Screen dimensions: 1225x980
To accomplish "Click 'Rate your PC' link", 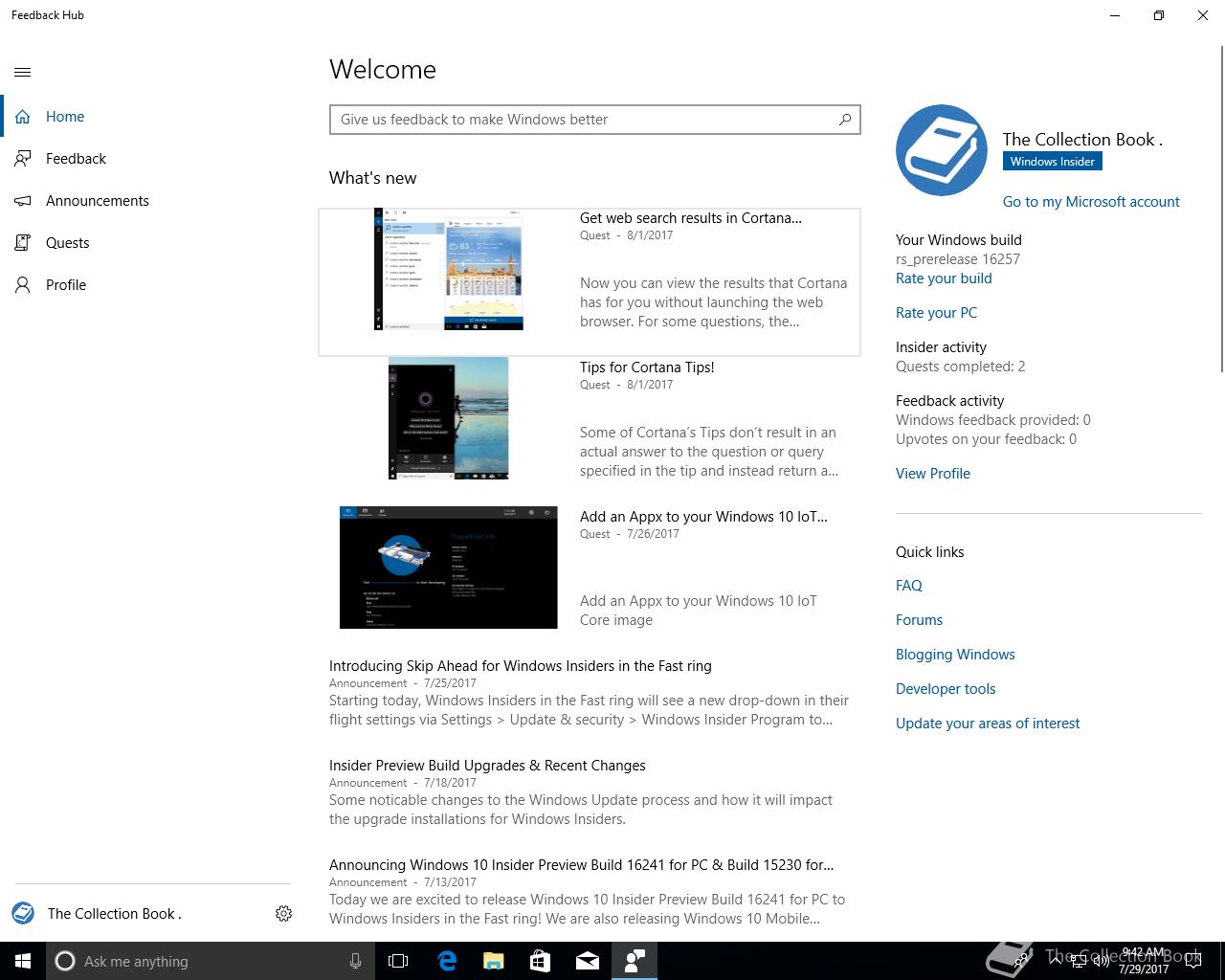I will click(936, 313).
